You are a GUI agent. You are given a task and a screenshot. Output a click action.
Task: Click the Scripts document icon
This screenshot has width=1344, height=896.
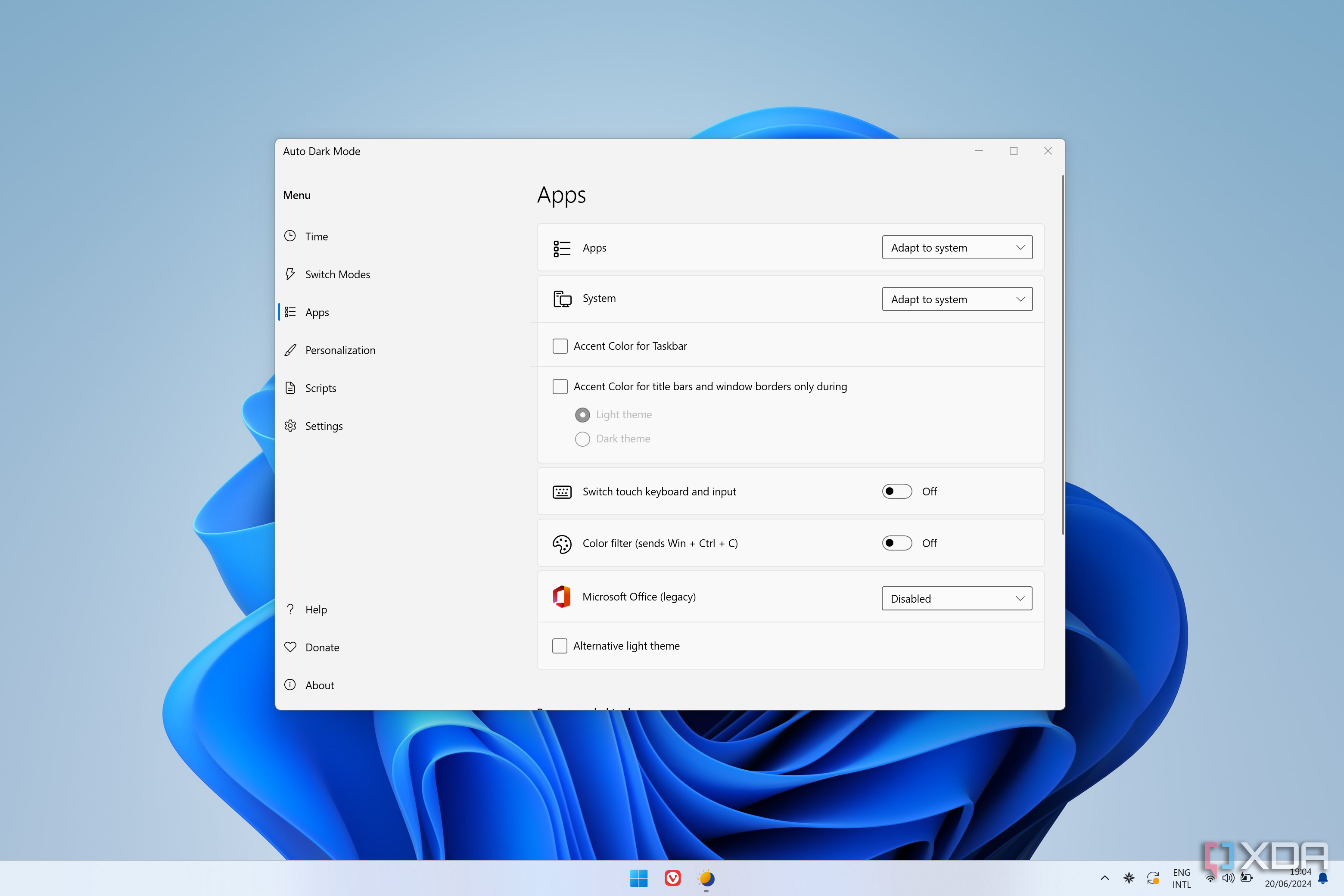290,388
